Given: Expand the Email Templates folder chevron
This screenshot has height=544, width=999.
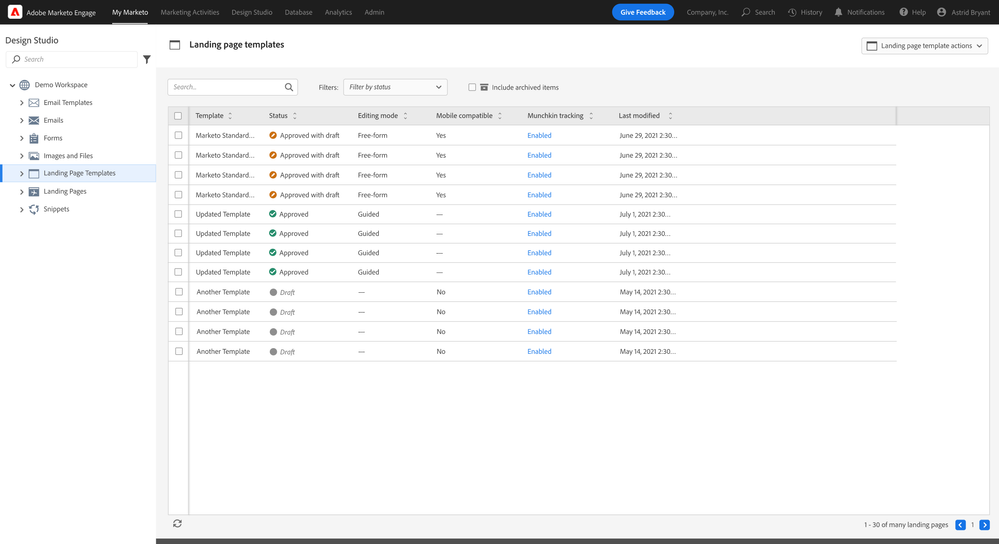Looking at the screenshot, I should pyautogui.click(x=22, y=103).
